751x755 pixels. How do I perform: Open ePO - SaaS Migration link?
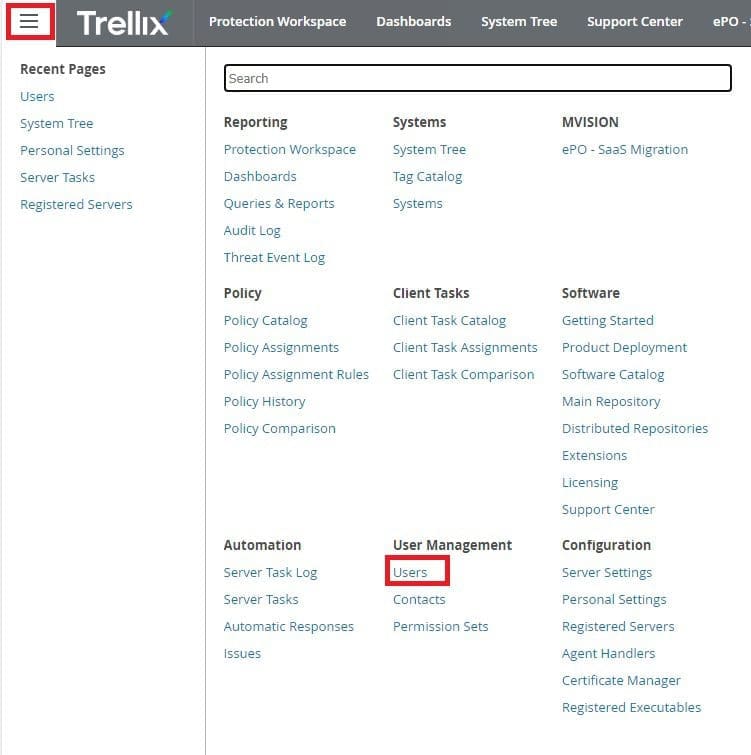[x=624, y=149]
